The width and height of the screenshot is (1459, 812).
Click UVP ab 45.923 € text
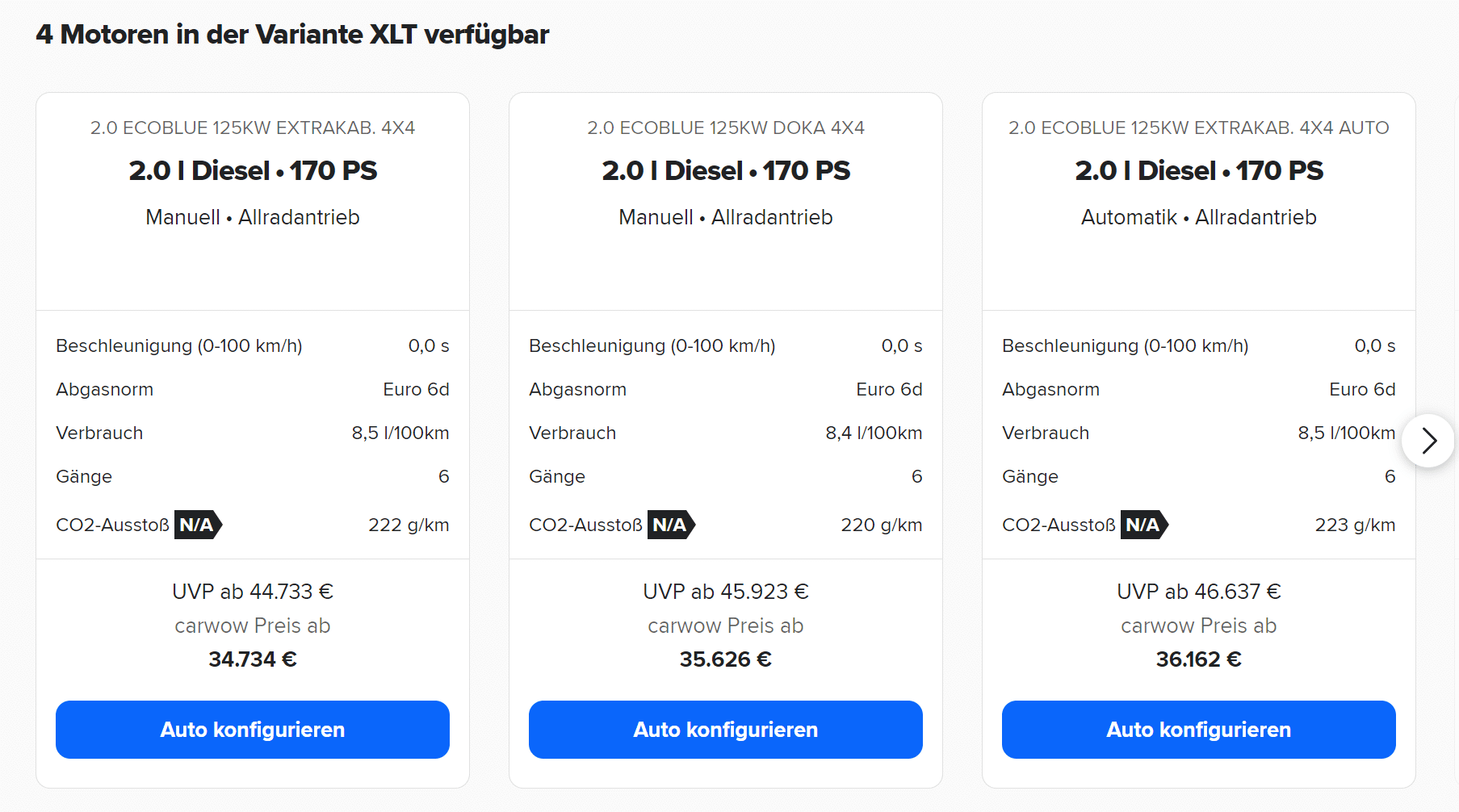tap(726, 592)
